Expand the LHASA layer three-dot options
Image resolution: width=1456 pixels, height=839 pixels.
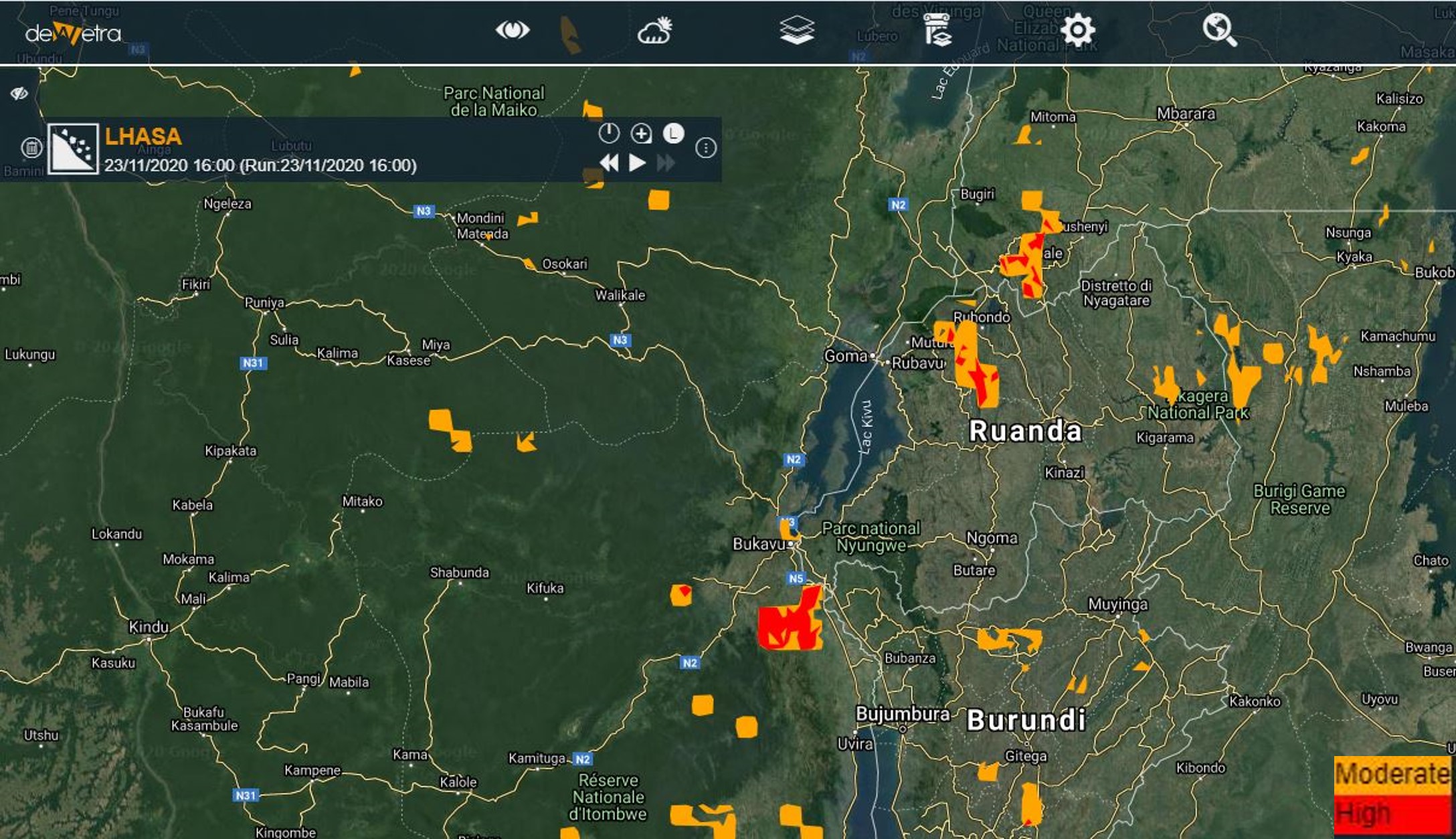tap(706, 148)
